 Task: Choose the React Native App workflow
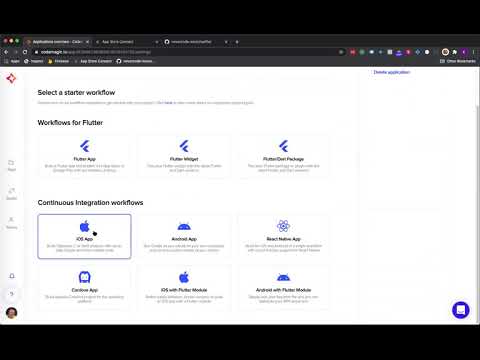[283, 236]
